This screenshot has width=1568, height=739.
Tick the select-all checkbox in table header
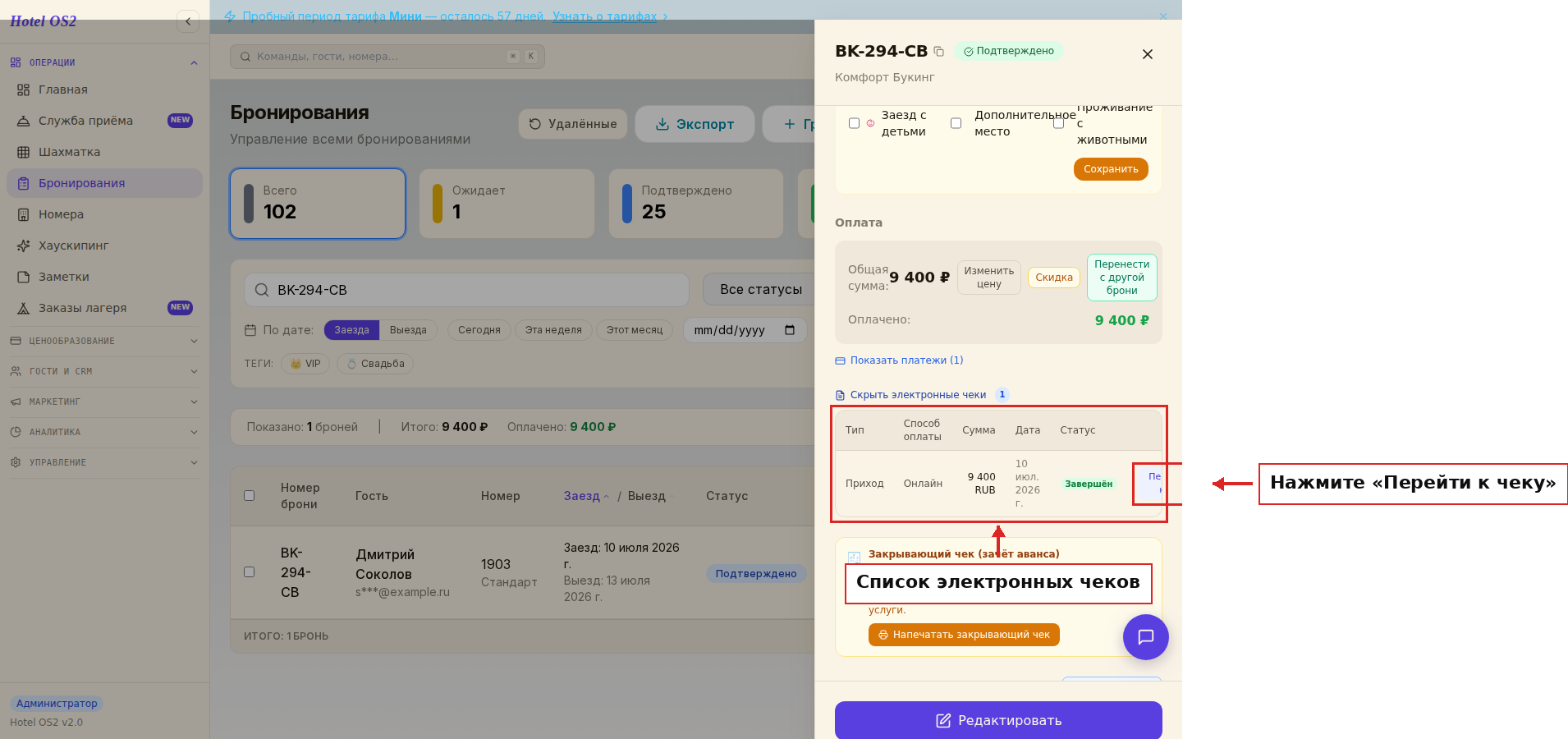tap(250, 496)
